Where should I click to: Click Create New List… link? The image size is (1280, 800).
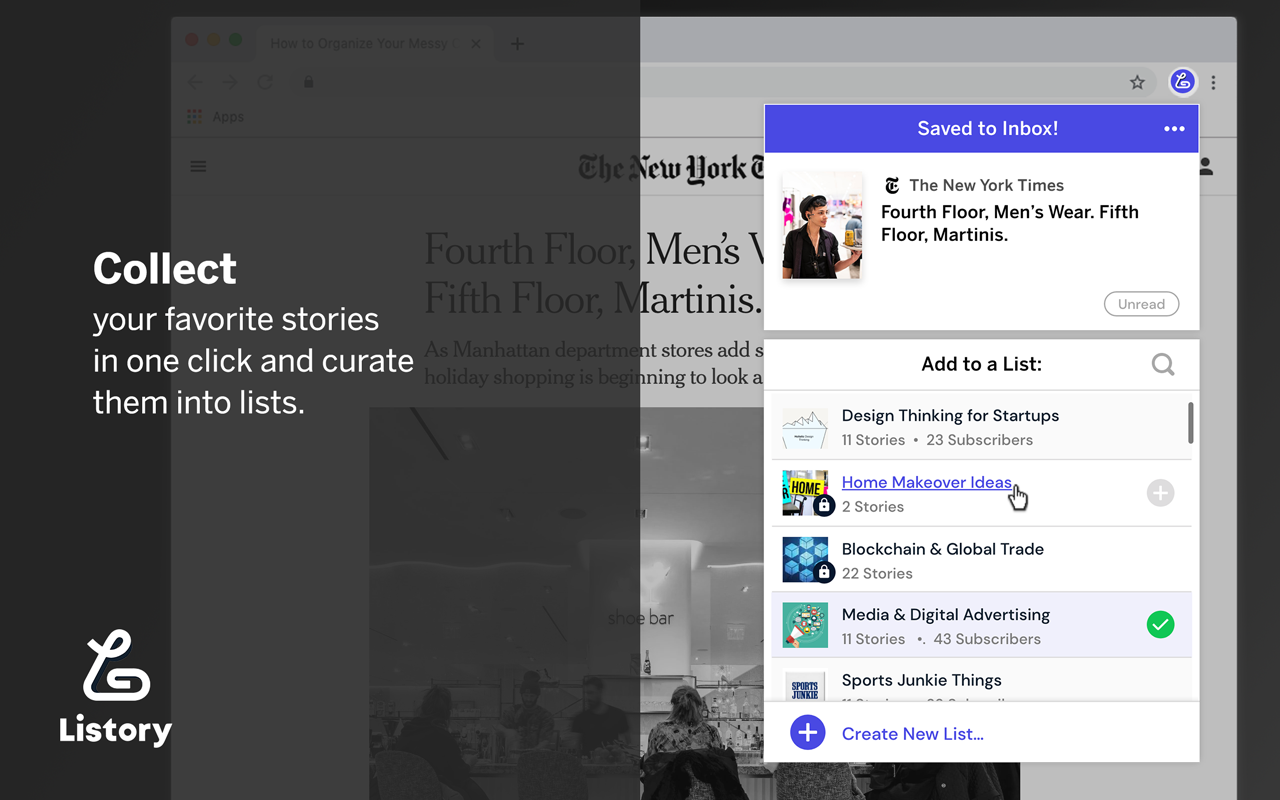[x=913, y=734]
